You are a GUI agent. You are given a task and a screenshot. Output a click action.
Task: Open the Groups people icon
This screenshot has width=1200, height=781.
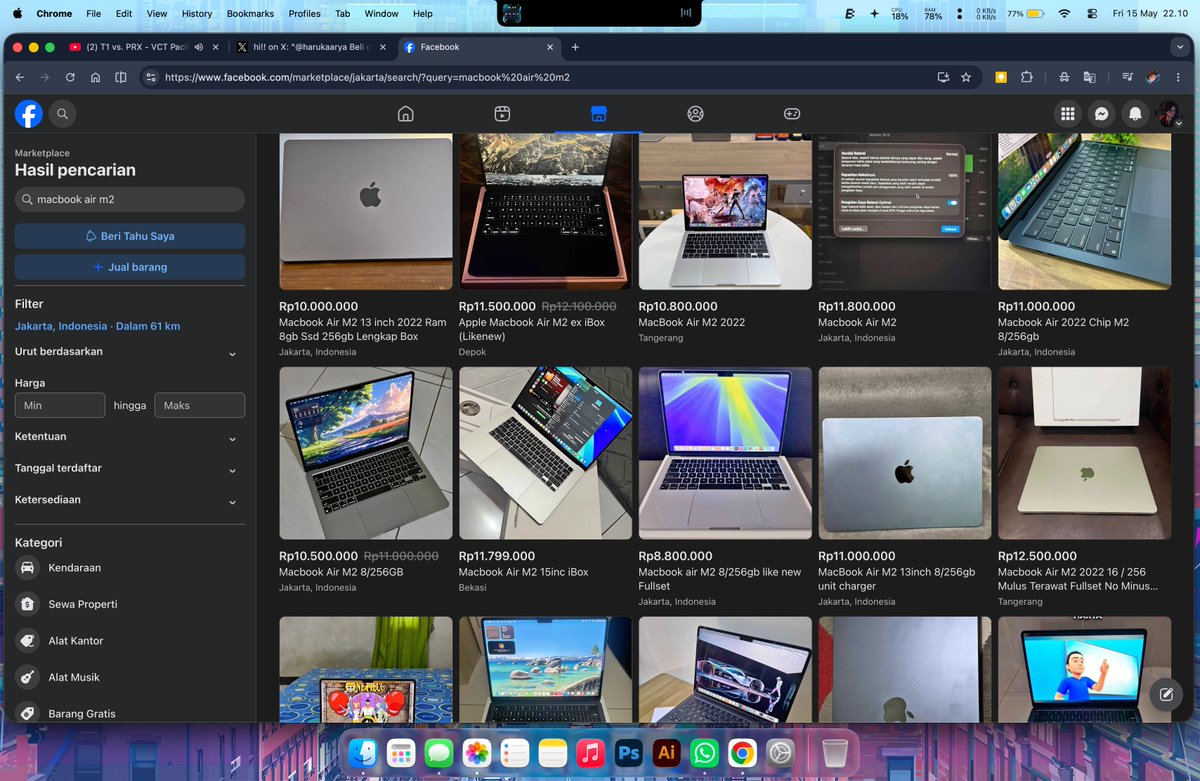coord(695,114)
